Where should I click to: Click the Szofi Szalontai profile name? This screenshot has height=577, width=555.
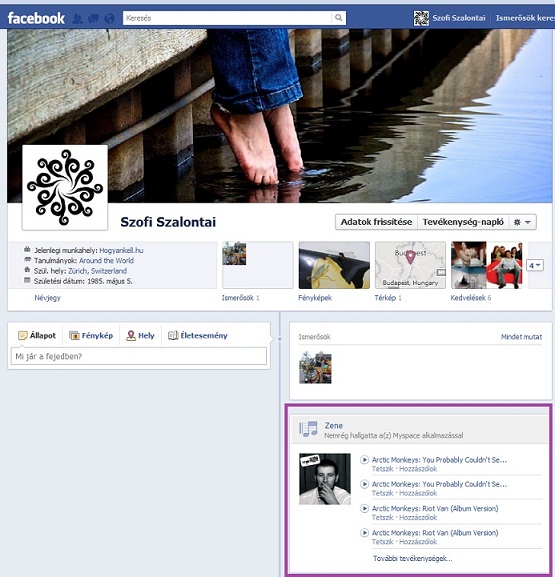(168, 222)
